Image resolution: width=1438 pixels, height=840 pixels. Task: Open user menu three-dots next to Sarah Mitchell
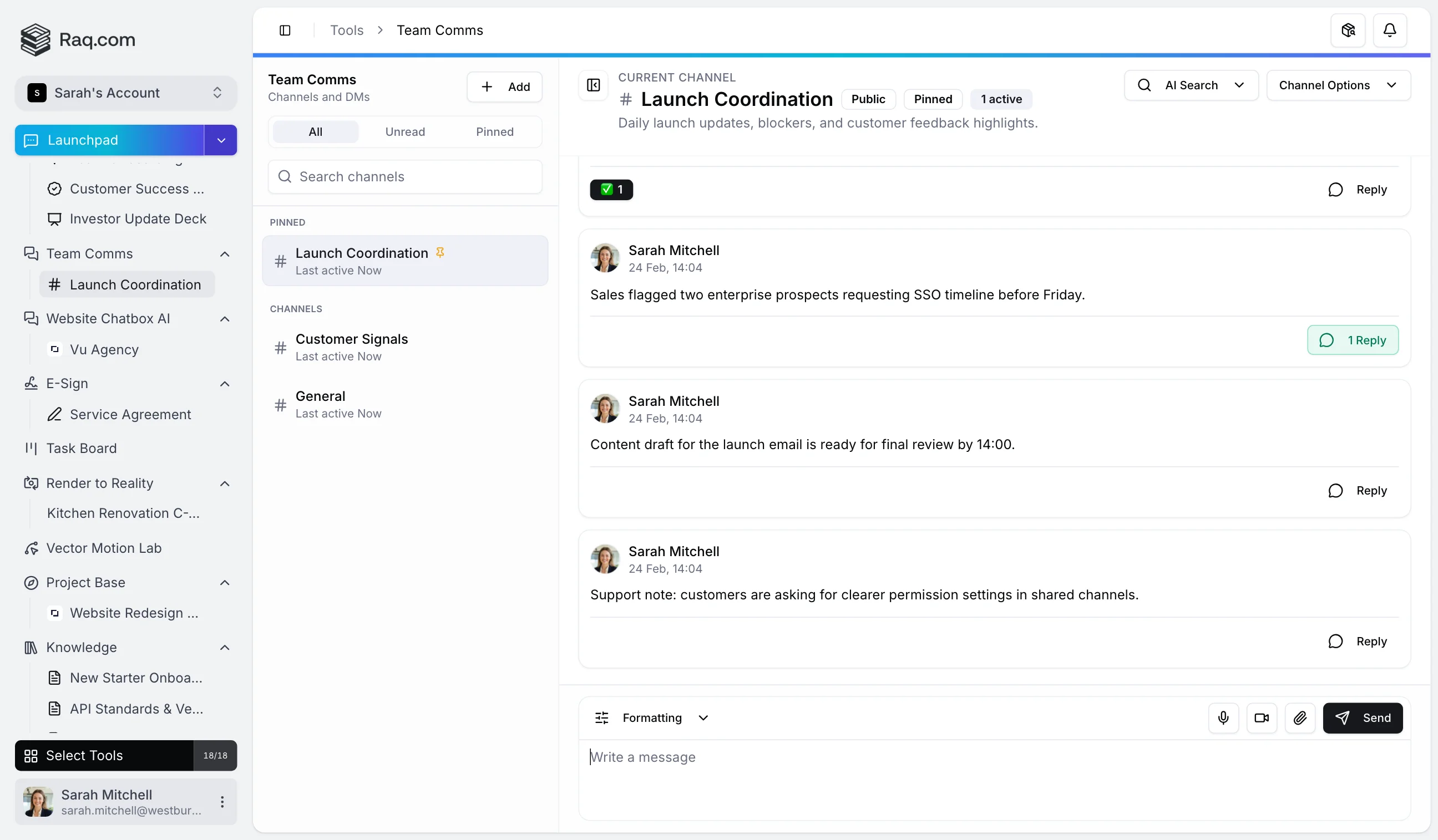222,801
